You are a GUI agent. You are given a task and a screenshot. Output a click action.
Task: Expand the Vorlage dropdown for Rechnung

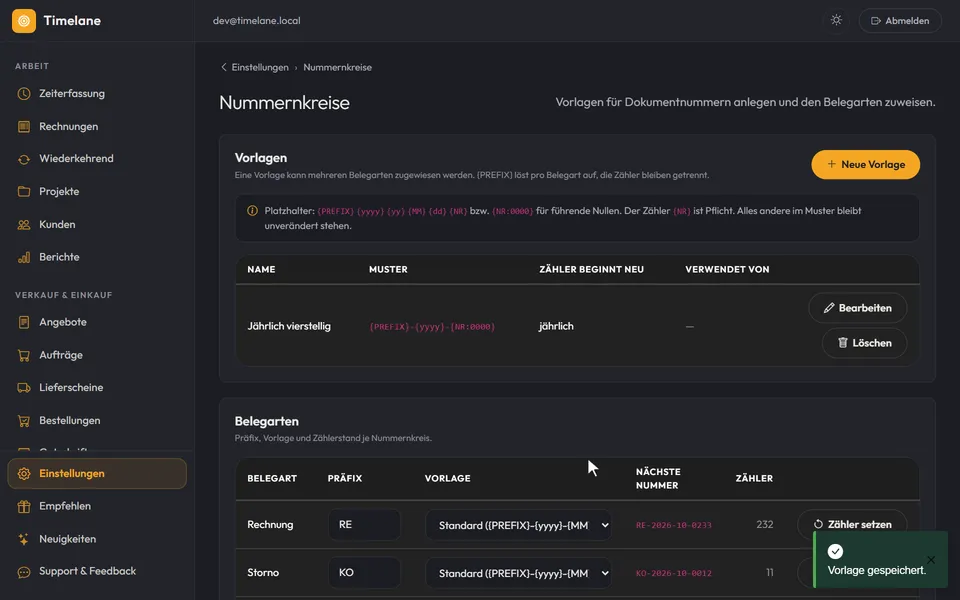pos(518,525)
